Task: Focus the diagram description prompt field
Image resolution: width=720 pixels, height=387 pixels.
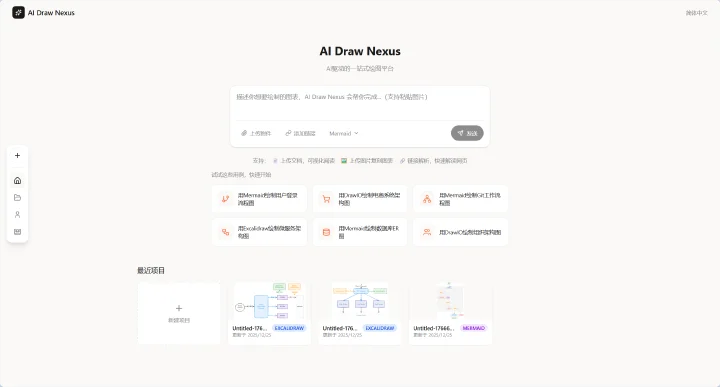Action: (x=360, y=103)
